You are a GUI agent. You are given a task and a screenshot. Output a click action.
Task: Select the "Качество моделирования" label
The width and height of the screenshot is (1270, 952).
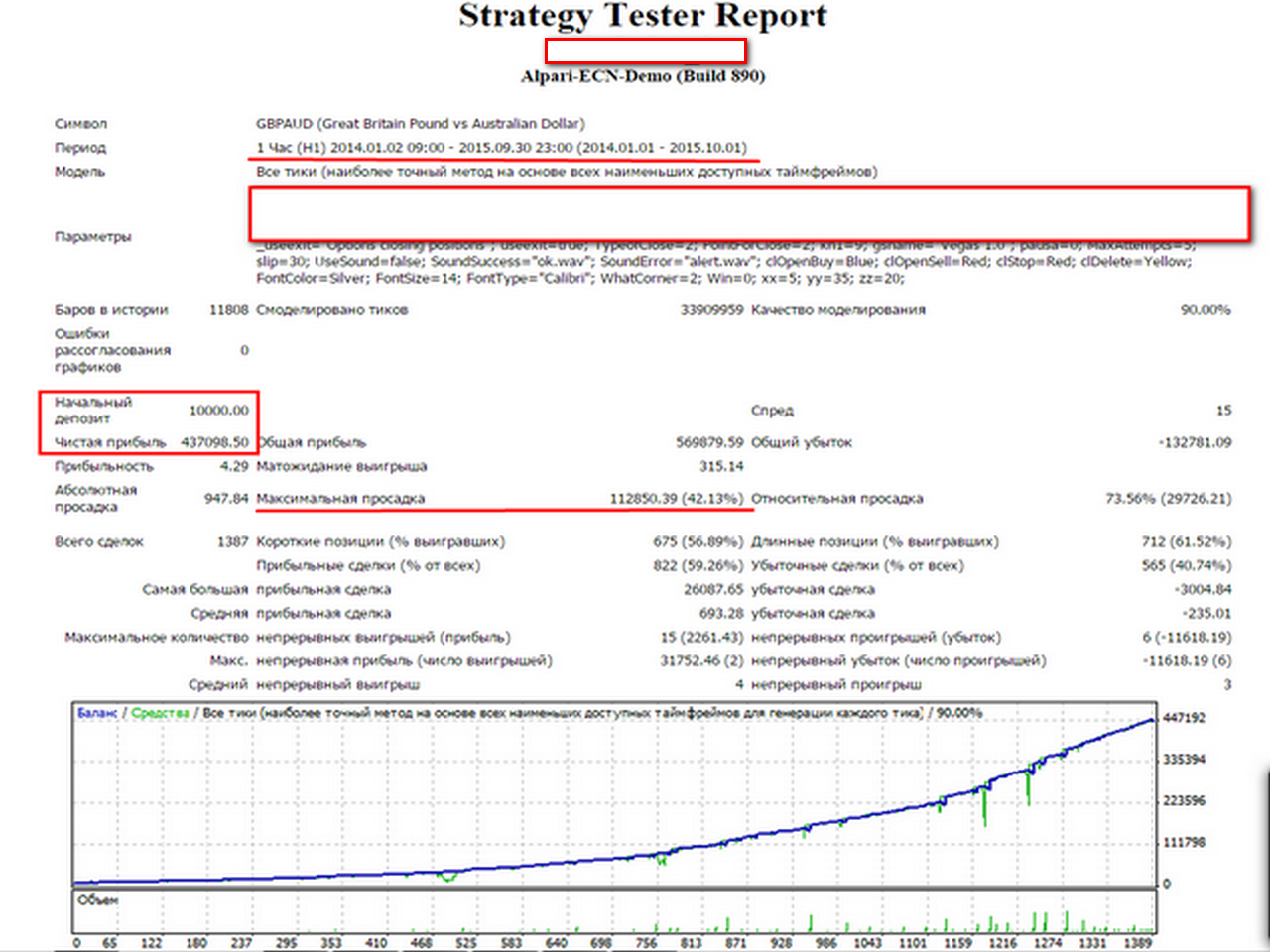point(837,310)
